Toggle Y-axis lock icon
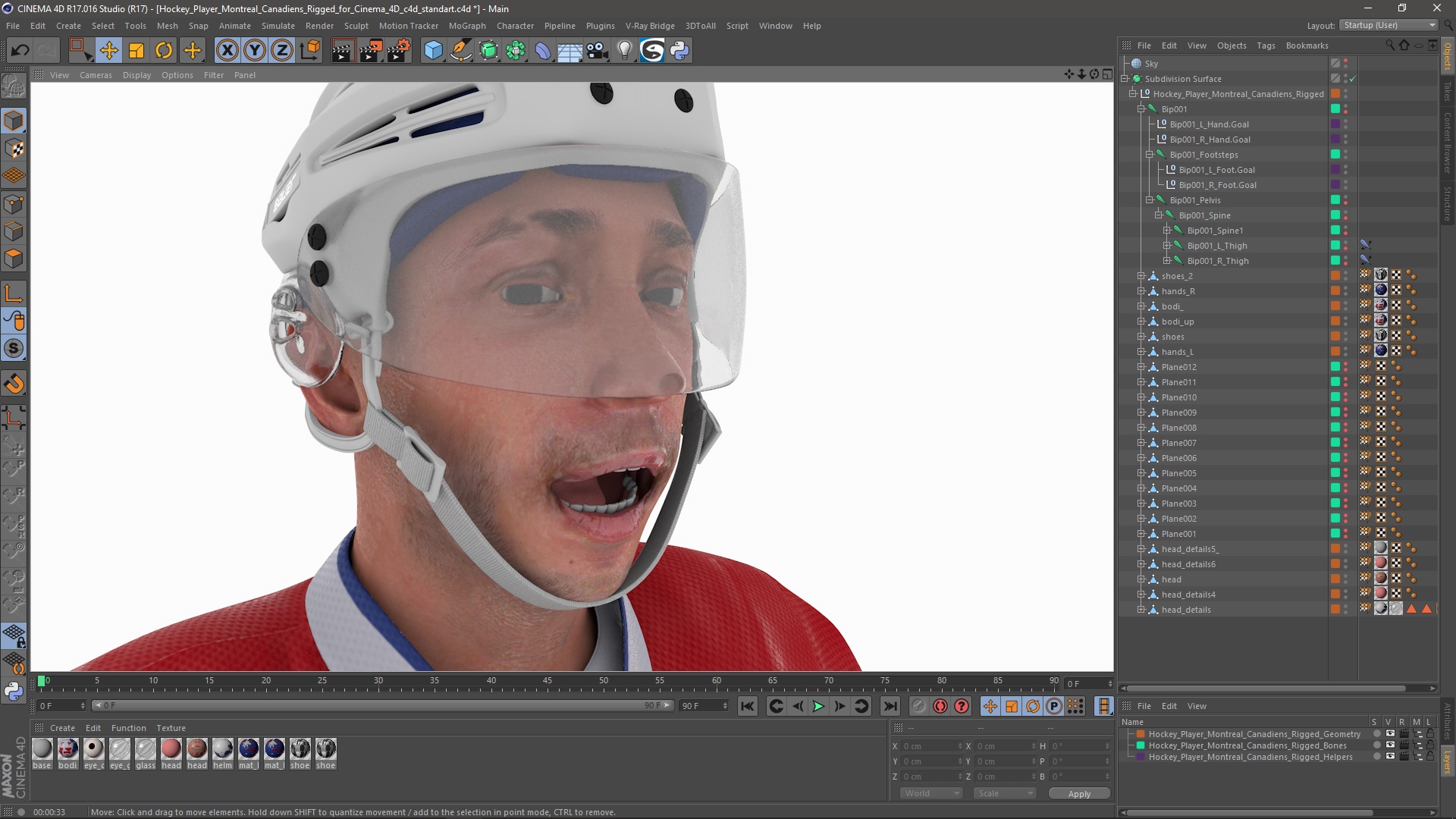 (x=255, y=51)
